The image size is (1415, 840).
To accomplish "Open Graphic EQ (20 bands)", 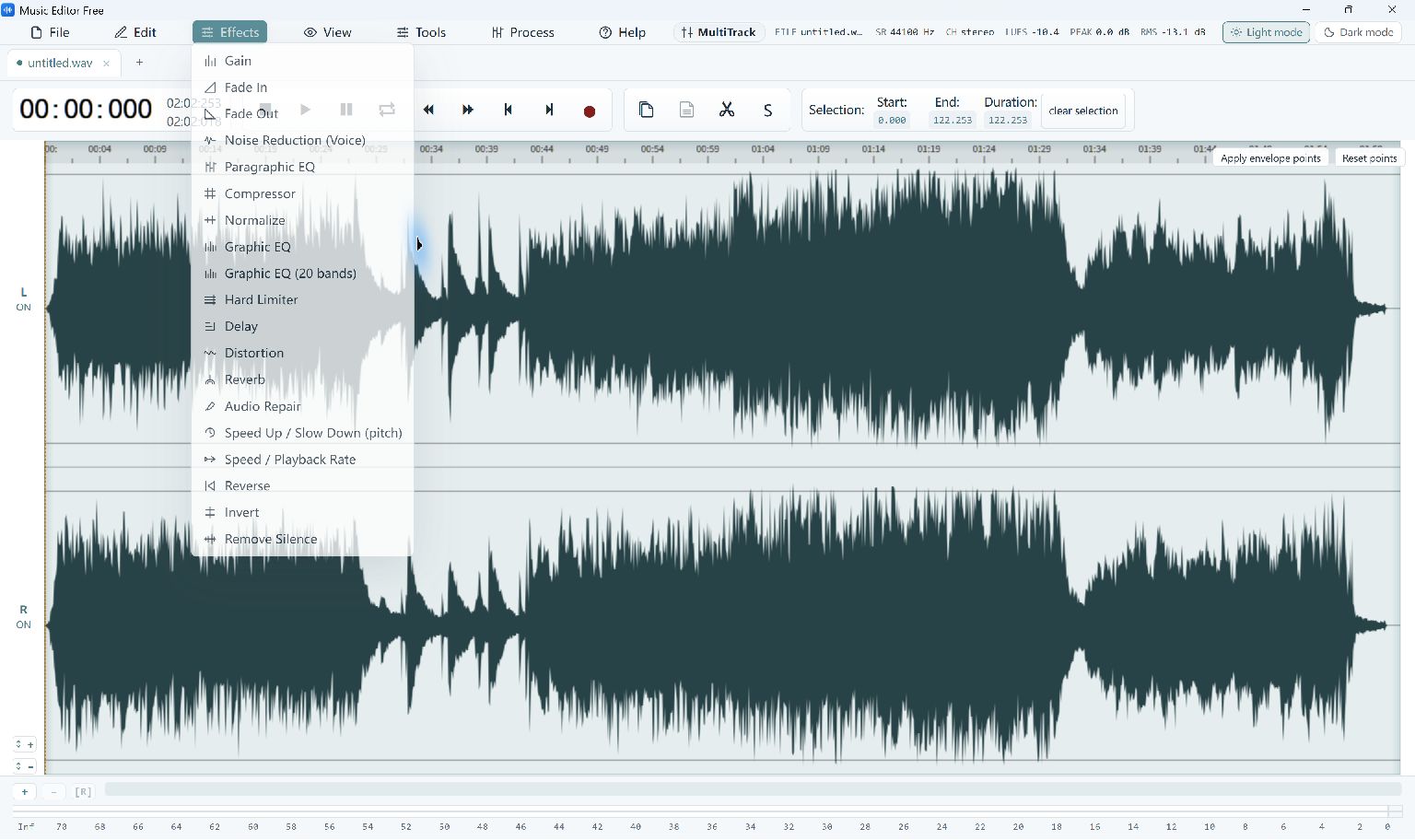I will click(302, 274).
